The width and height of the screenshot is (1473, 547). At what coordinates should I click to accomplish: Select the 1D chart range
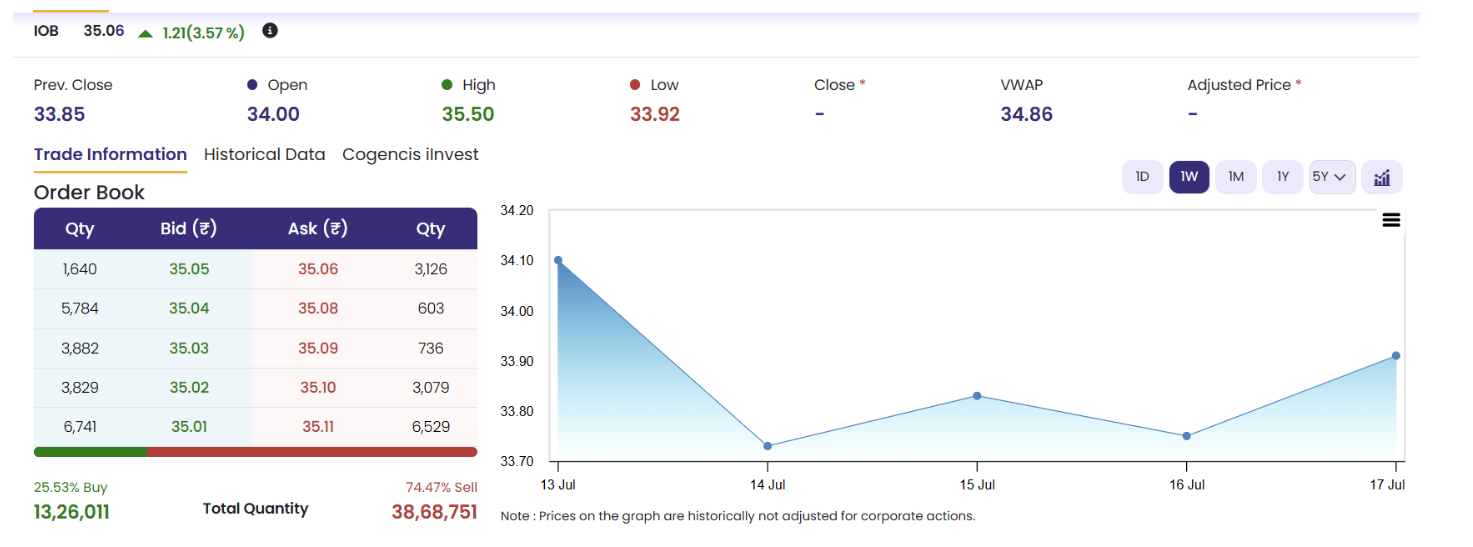pyautogui.click(x=1142, y=177)
